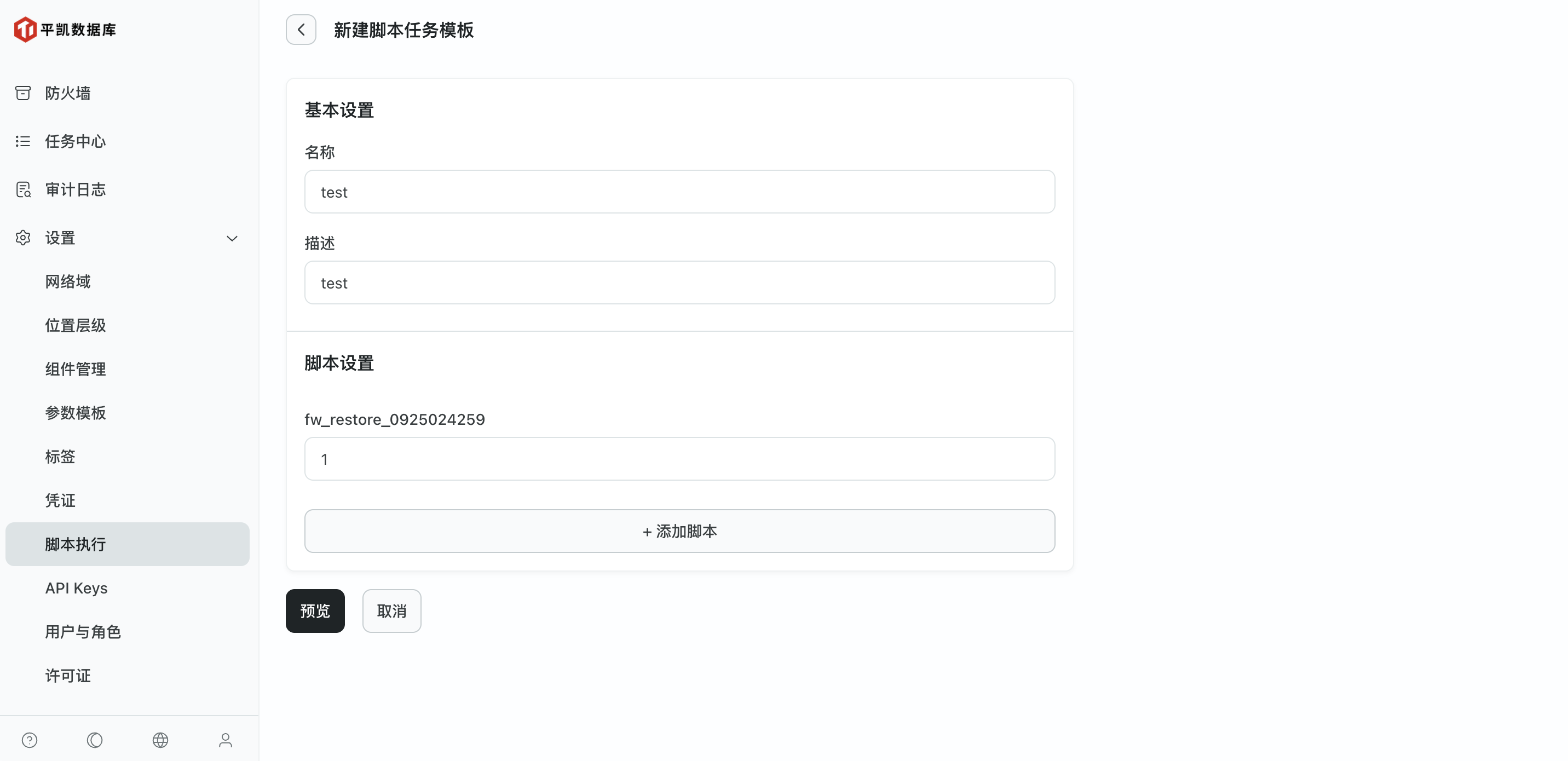
Task: Select the fw_restore_0925024259 value field
Action: coord(679,458)
